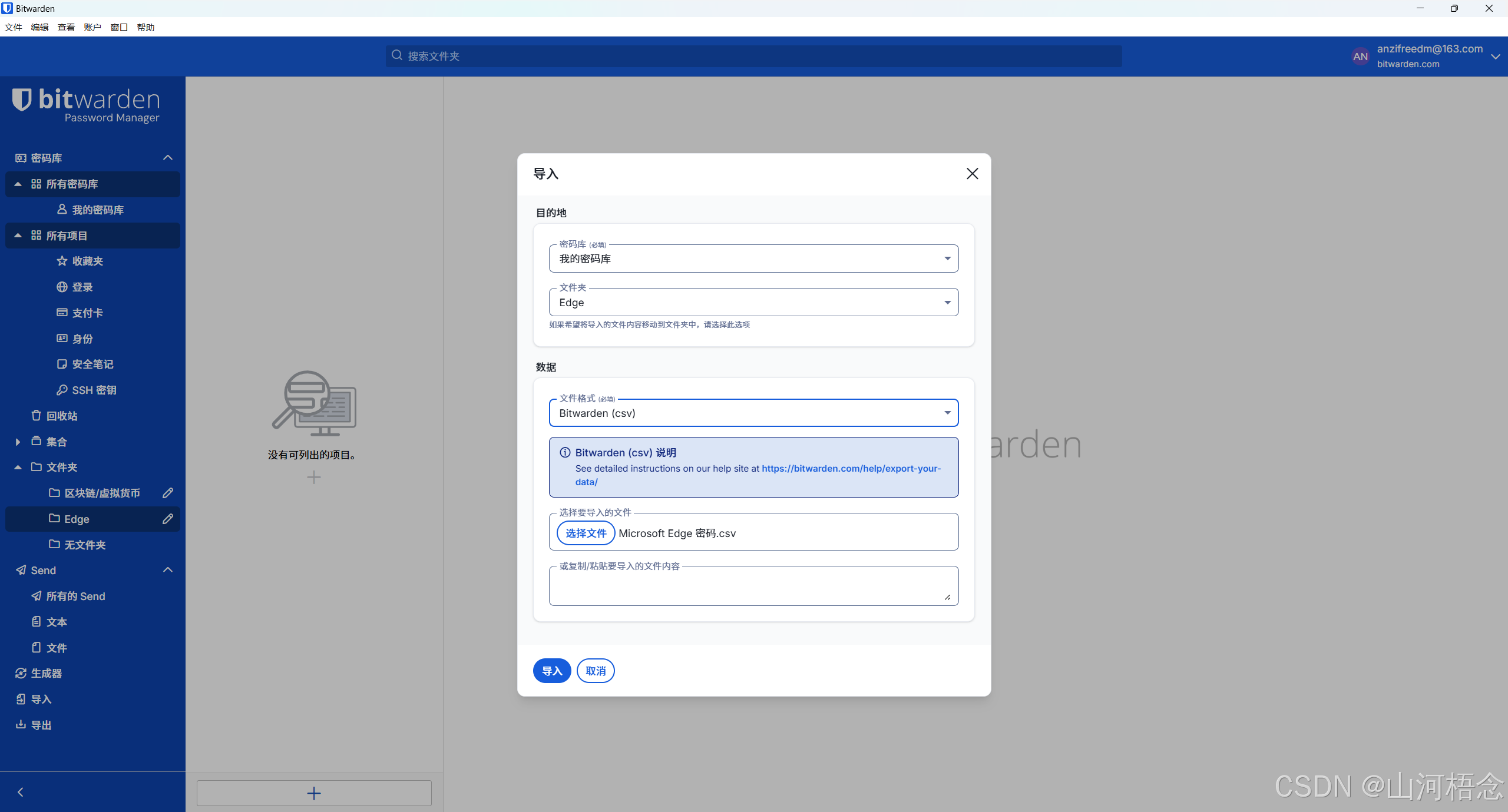The height and width of the screenshot is (812, 1508).
Task: Click the search magnifier icon in top bar
Action: tap(397, 55)
